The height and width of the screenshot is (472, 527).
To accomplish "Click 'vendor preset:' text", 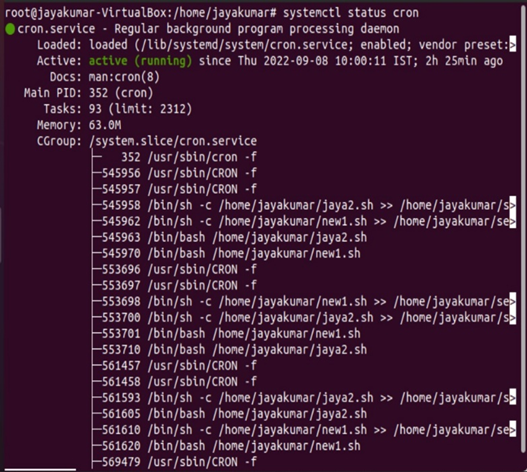I will pyautogui.click(x=464, y=45).
